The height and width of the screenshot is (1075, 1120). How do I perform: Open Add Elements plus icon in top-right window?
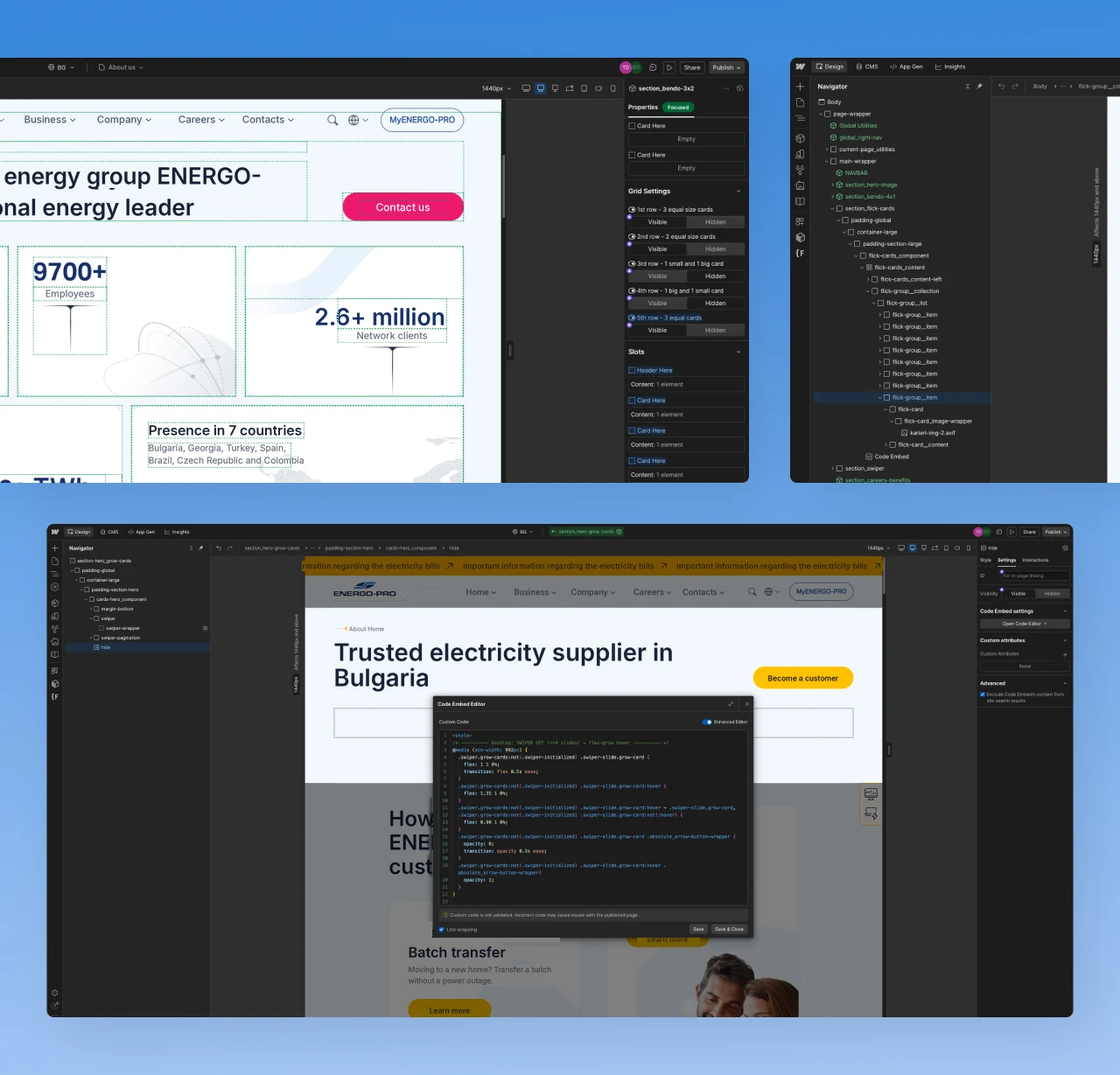[x=800, y=87]
